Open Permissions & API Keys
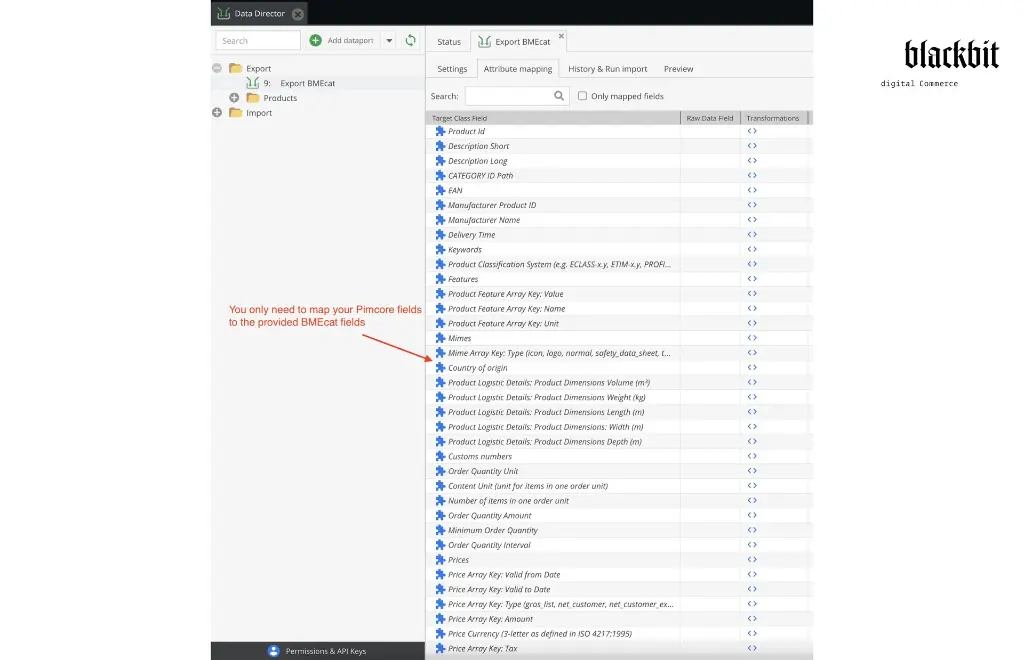This screenshot has width=1024, height=660. [318, 651]
